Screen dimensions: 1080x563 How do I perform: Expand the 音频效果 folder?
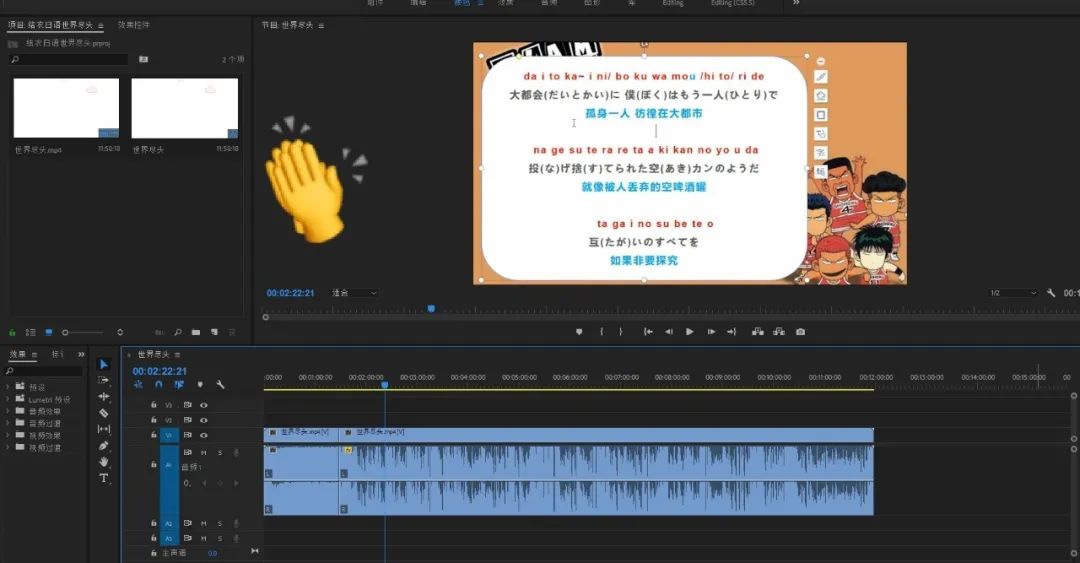[x=8, y=411]
